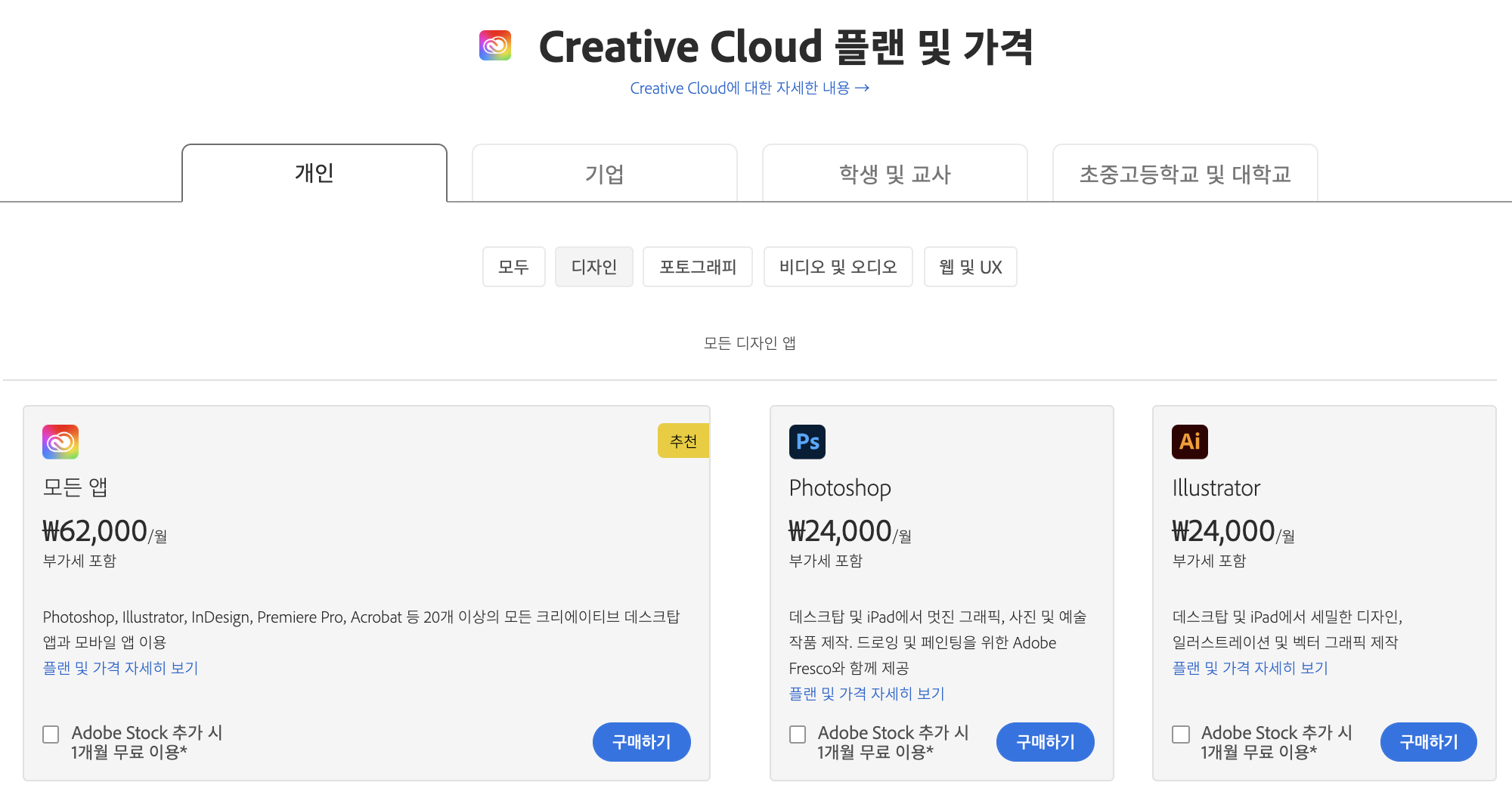Open 플랜 및 가격 자세히 보기 for 모든 앱
The image size is (1512, 804).
(x=121, y=668)
